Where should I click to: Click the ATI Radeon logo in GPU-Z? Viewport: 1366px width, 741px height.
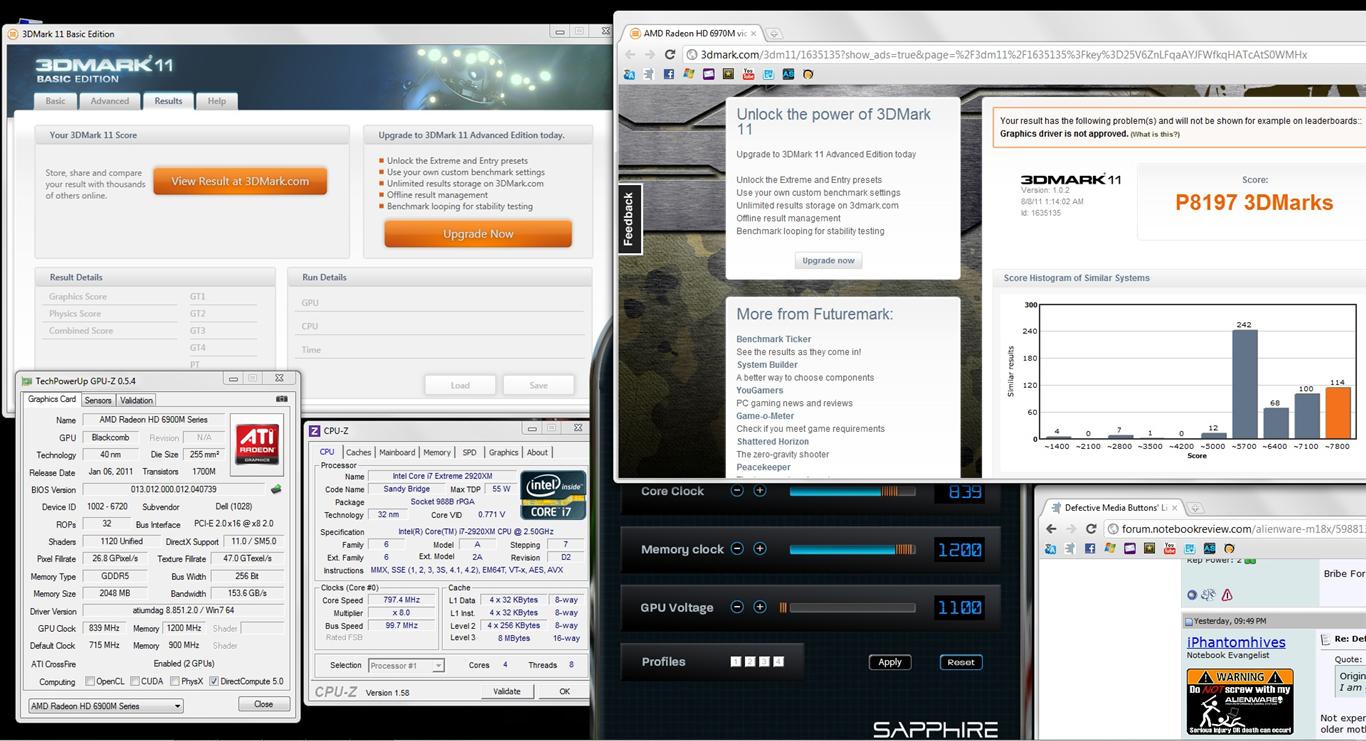[257, 444]
